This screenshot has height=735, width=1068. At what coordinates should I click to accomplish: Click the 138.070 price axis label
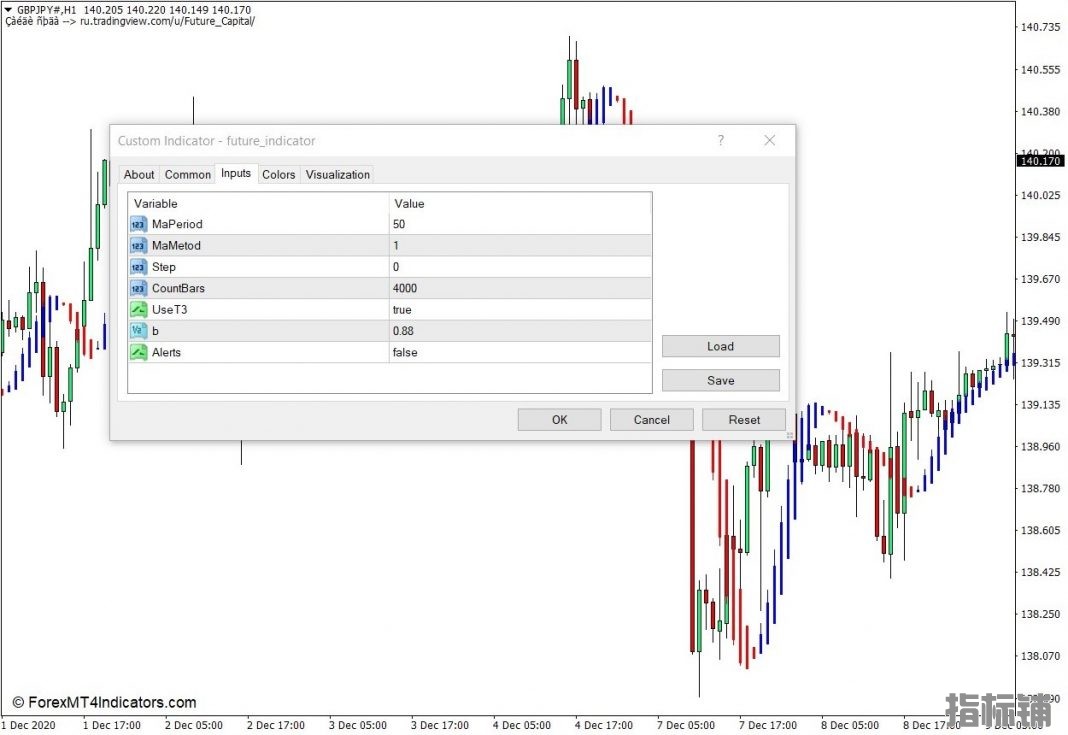(1040, 656)
